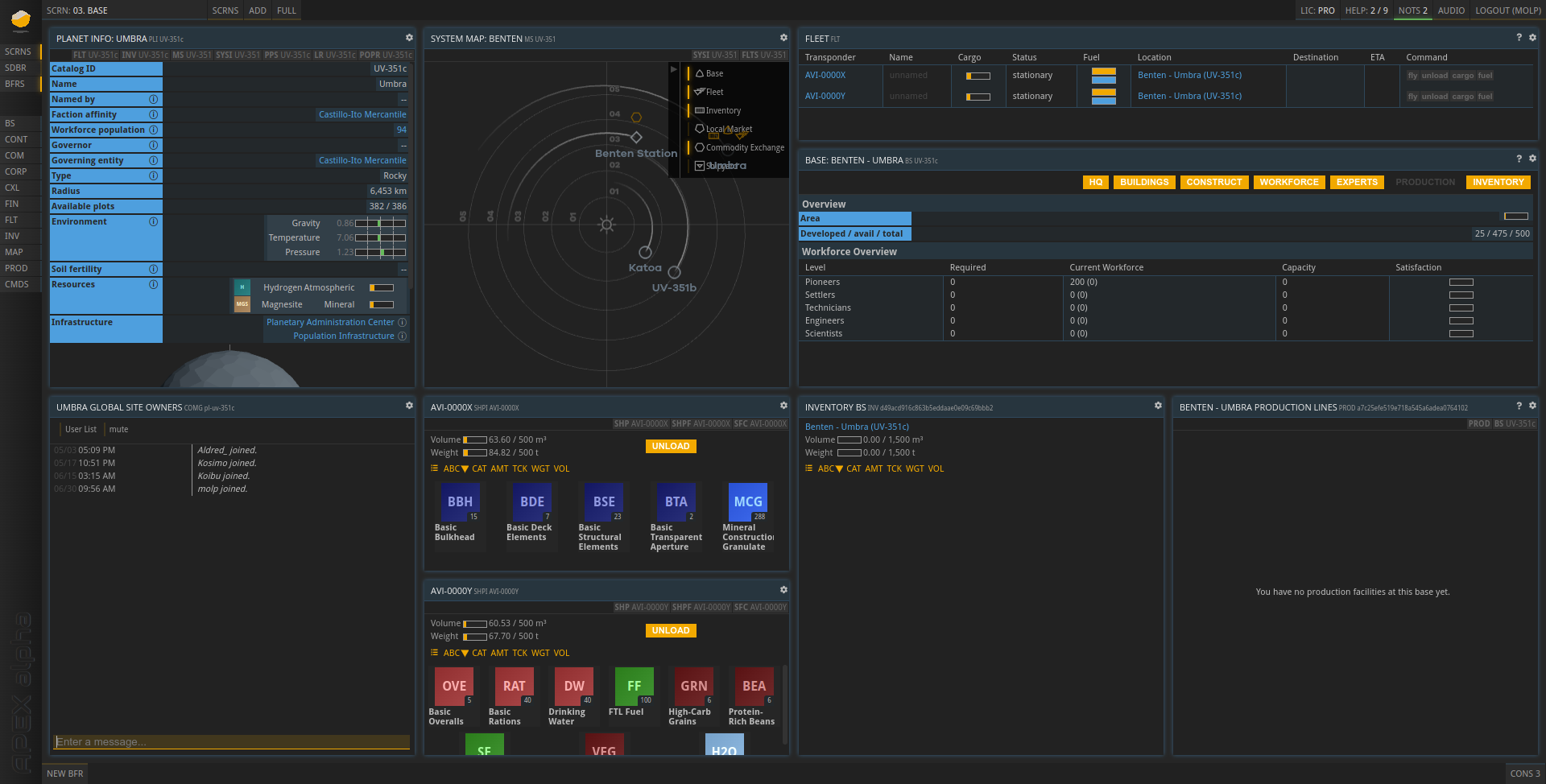Open System Map panel settings gear

coord(783,38)
